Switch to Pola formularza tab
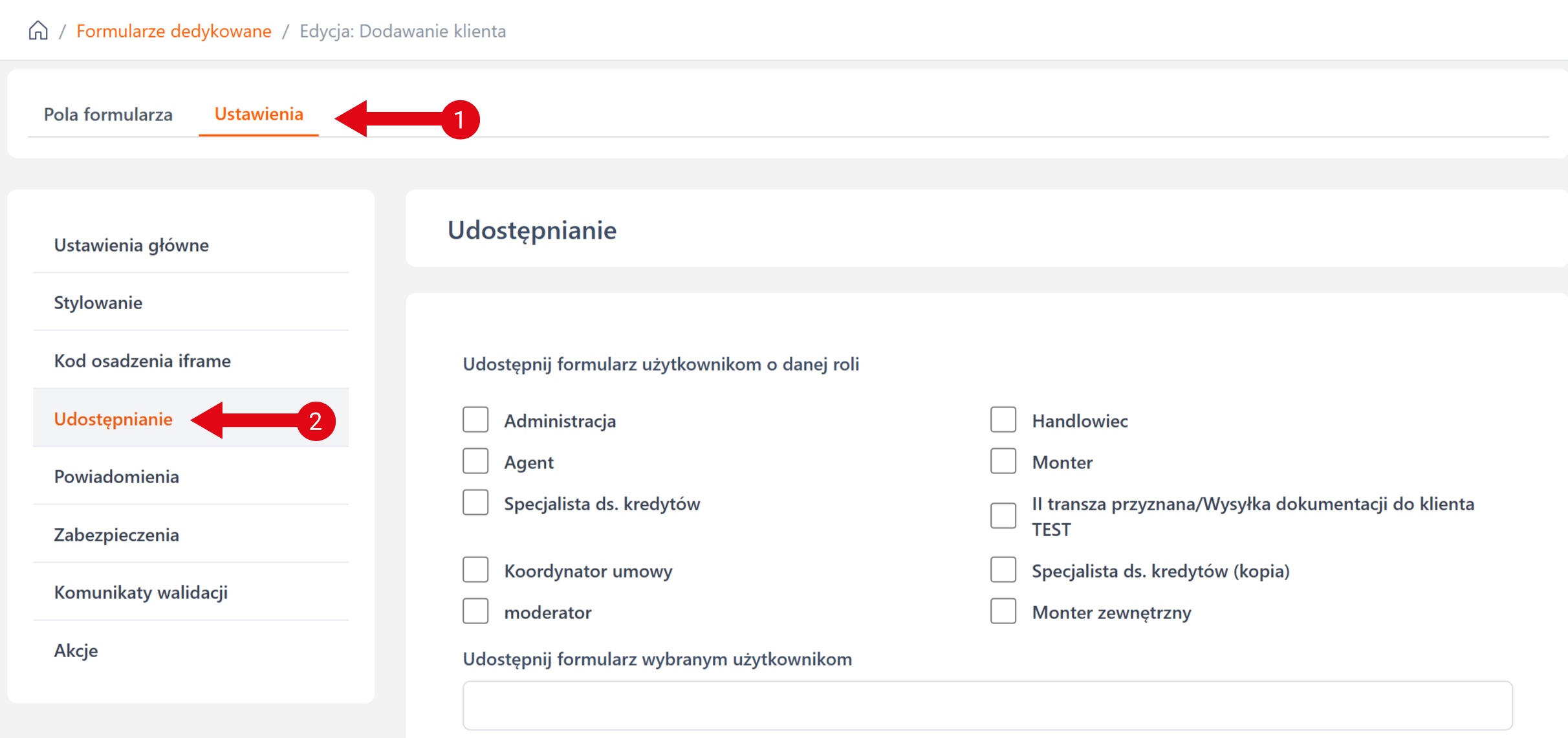This screenshot has height=738, width=1568. 108,114
